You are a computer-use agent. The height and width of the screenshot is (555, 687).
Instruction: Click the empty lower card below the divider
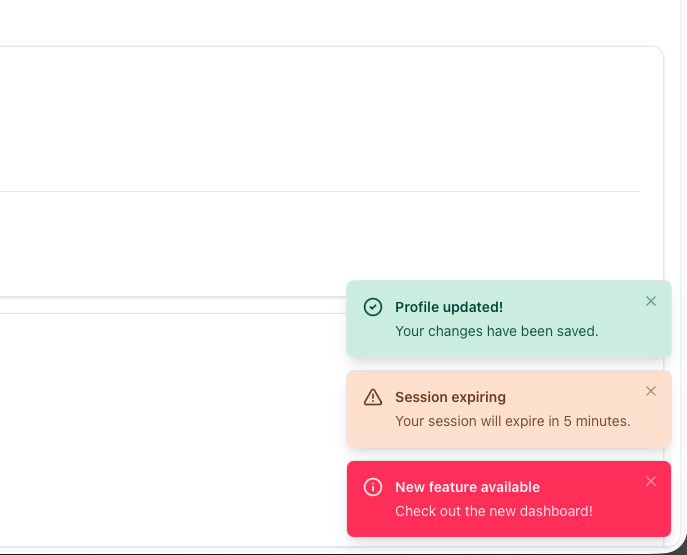click(x=170, y=420)
